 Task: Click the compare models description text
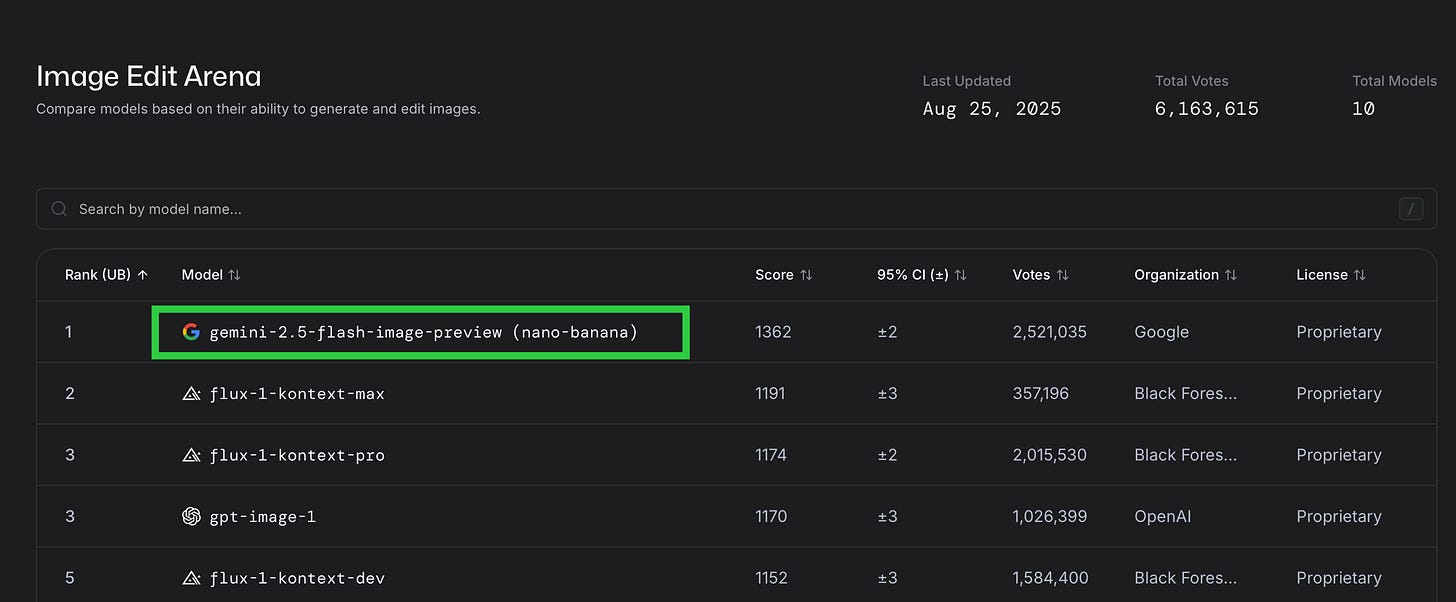click(258, 109)
